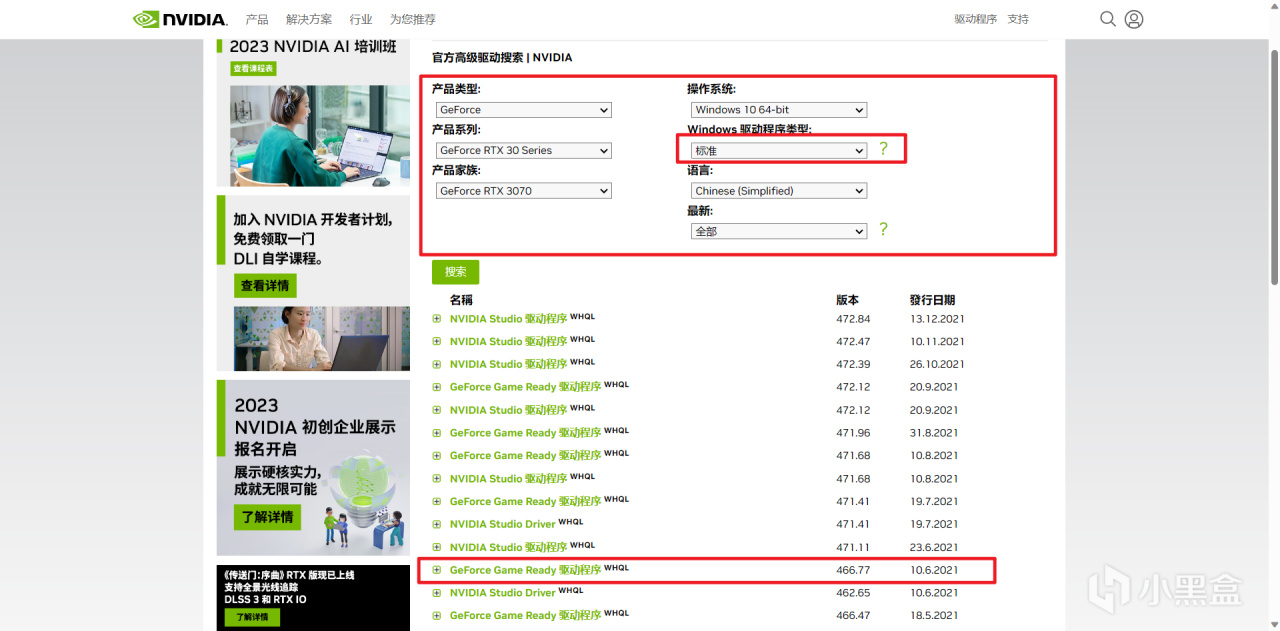
Task: Open 语言 dropdown showing Chinese (Simplified)
Action: coord(779,191)
